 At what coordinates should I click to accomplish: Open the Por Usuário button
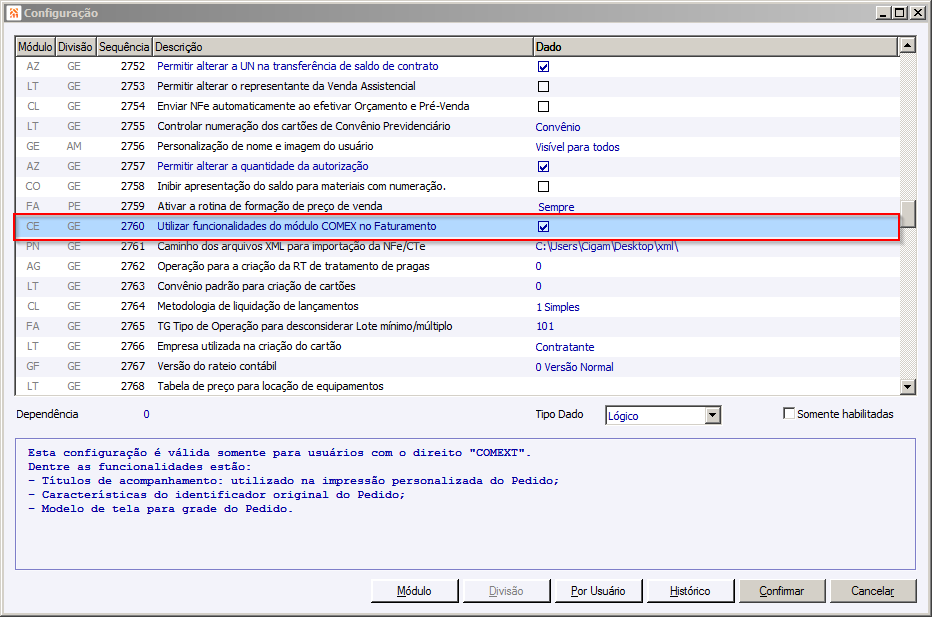point(598,591)
